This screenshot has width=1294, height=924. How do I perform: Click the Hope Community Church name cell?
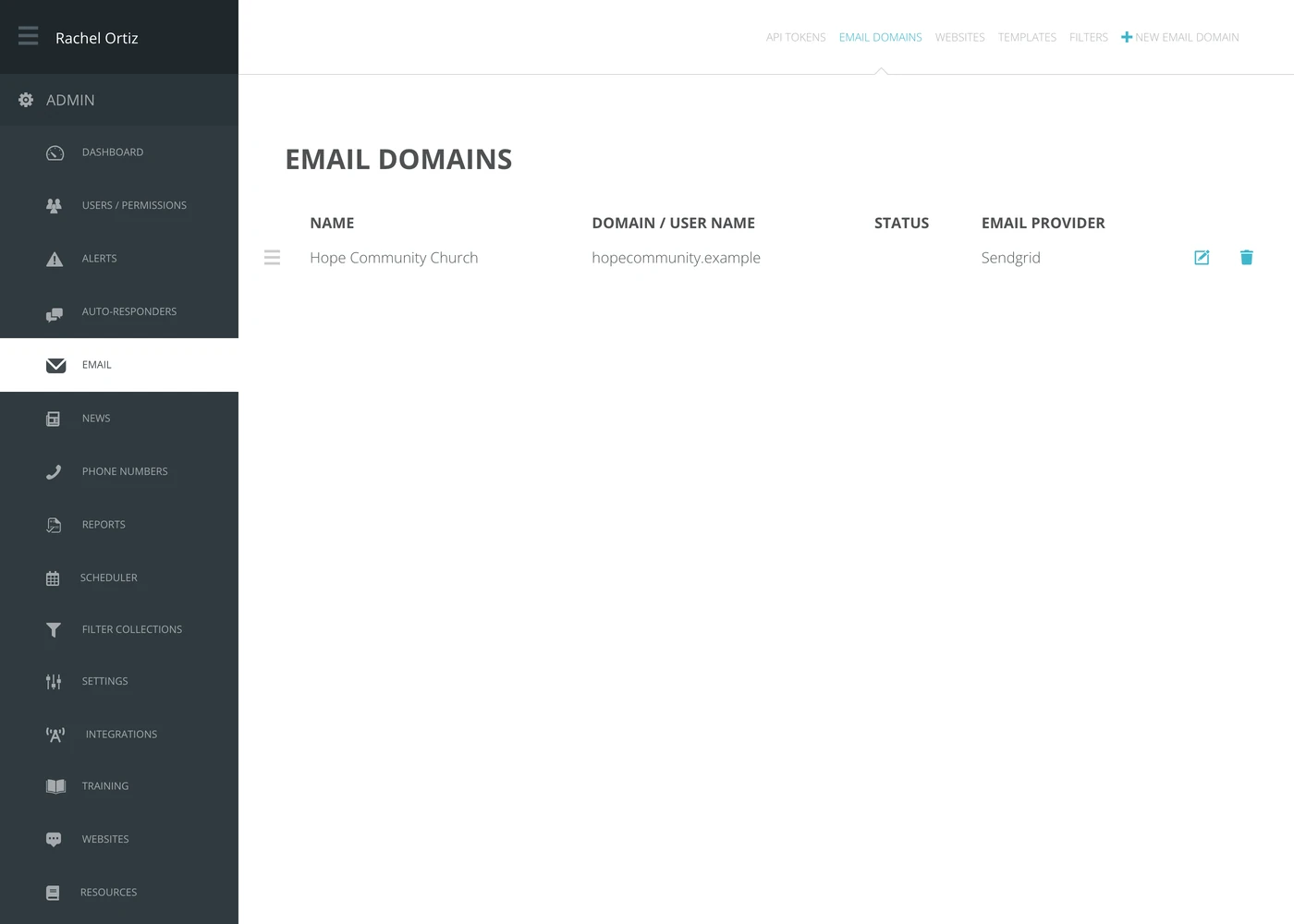click(x=394, y=258)
